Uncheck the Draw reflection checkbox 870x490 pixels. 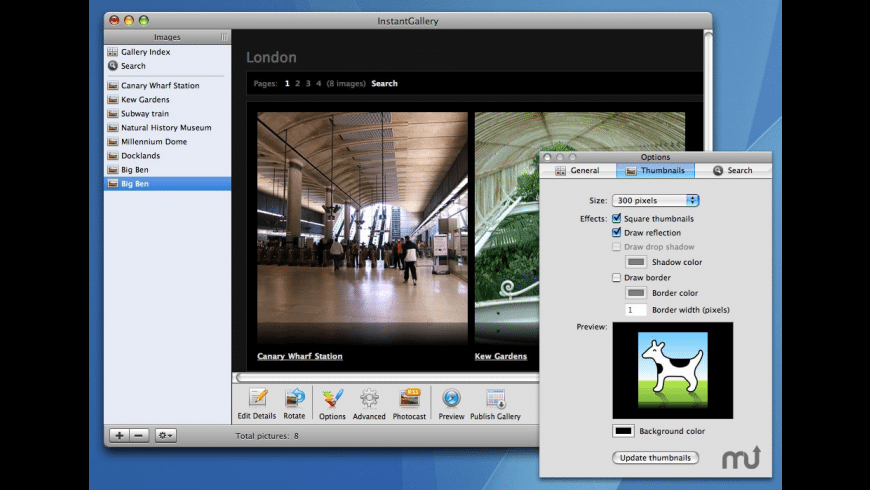[x=616, y=233]
